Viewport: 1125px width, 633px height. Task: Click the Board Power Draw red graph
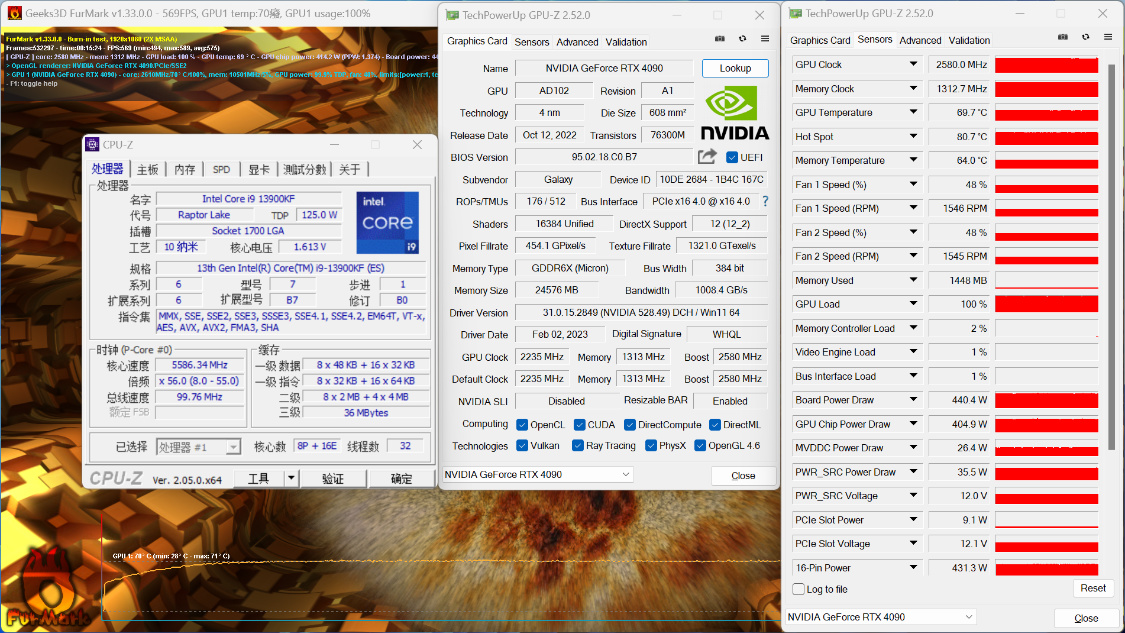[x=1046, y=400]
